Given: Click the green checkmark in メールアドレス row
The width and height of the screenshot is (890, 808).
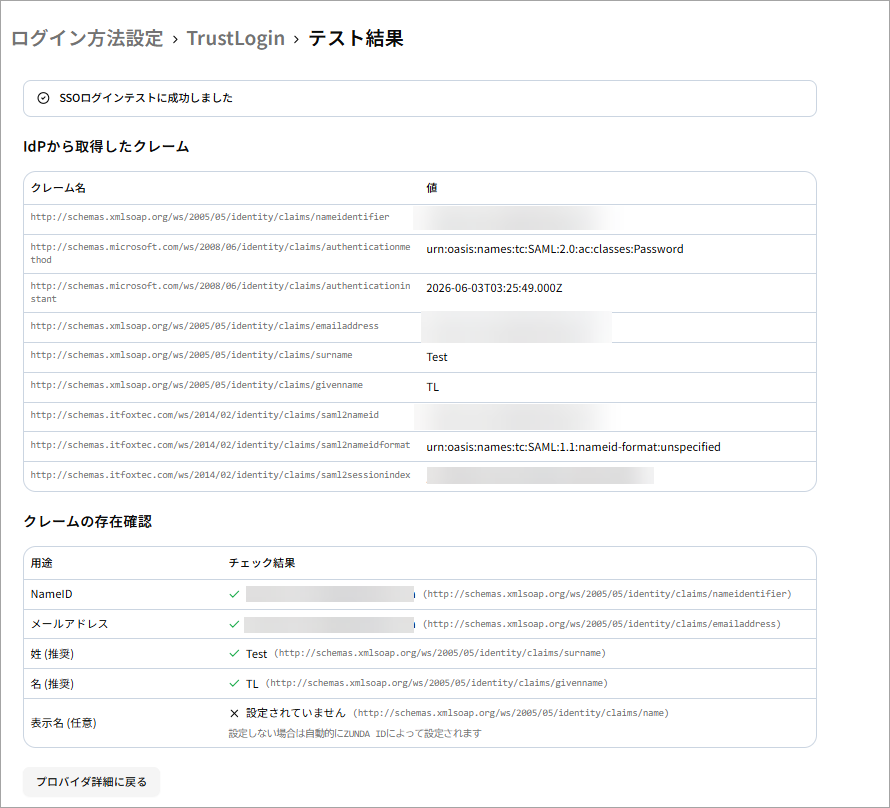Looking at the screenshot, I should coord(234,624).
